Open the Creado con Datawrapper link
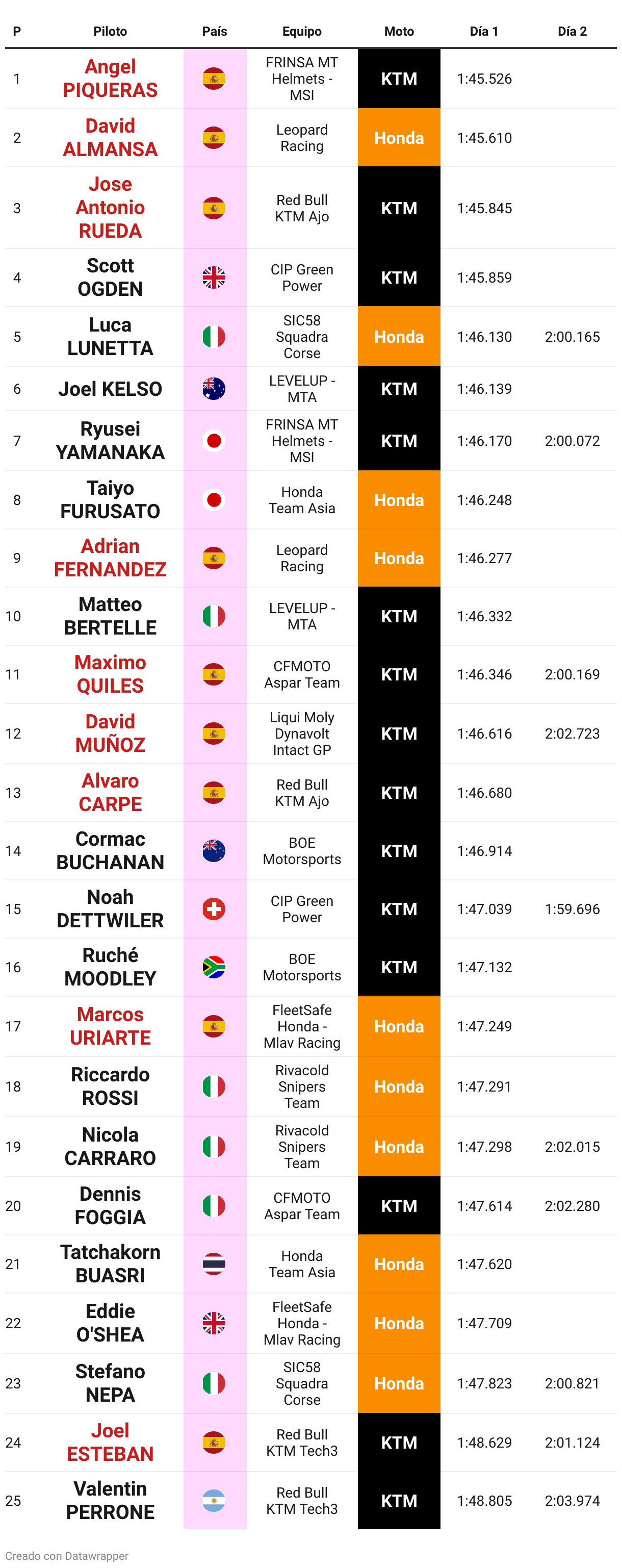Image resolution: width=622 pixels, height=1568 pixels. pos(67,1555)
